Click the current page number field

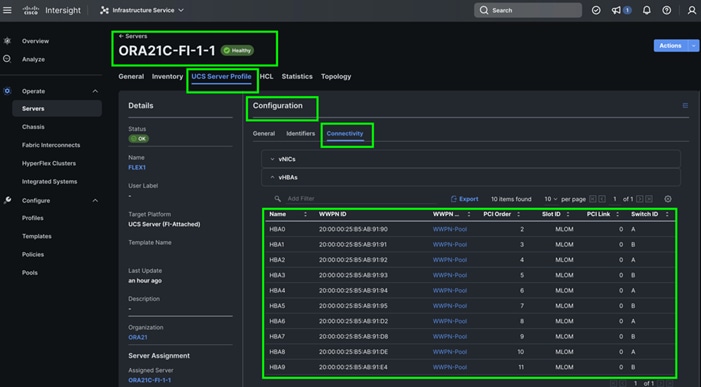coord(615,199)
